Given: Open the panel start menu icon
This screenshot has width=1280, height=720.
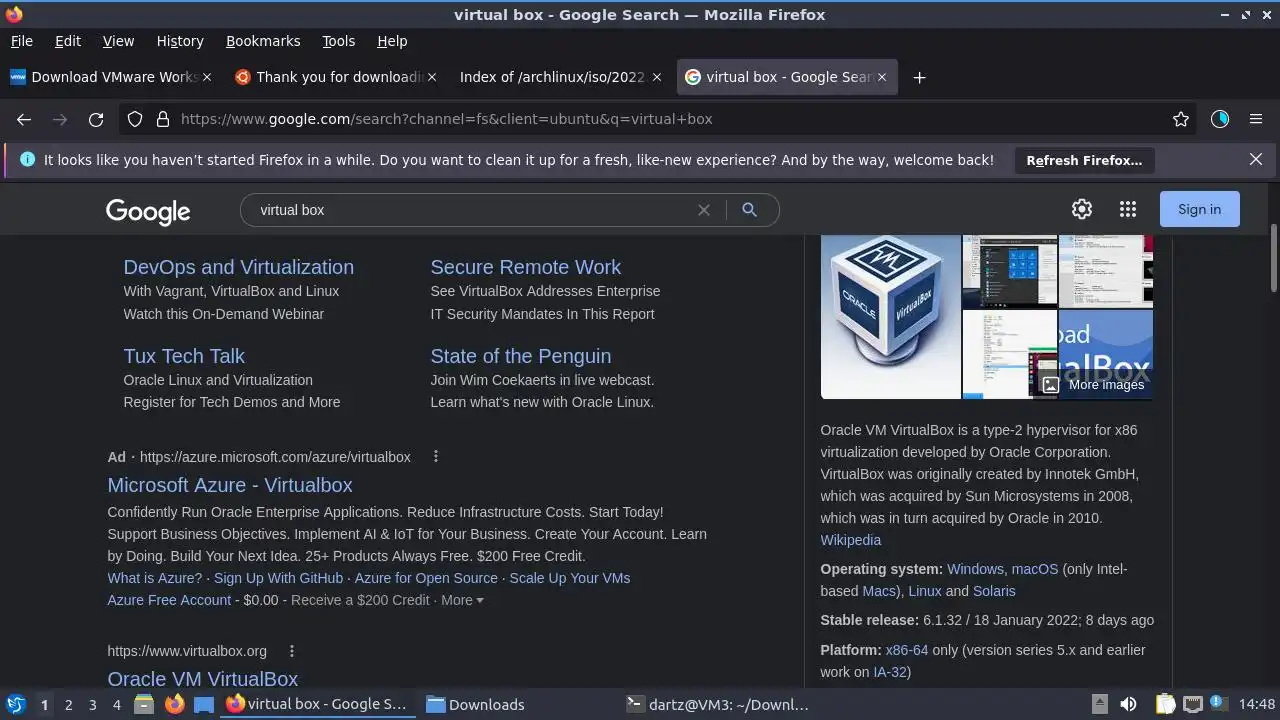Looking at the screenshot, I should click(x=15, y=704).
